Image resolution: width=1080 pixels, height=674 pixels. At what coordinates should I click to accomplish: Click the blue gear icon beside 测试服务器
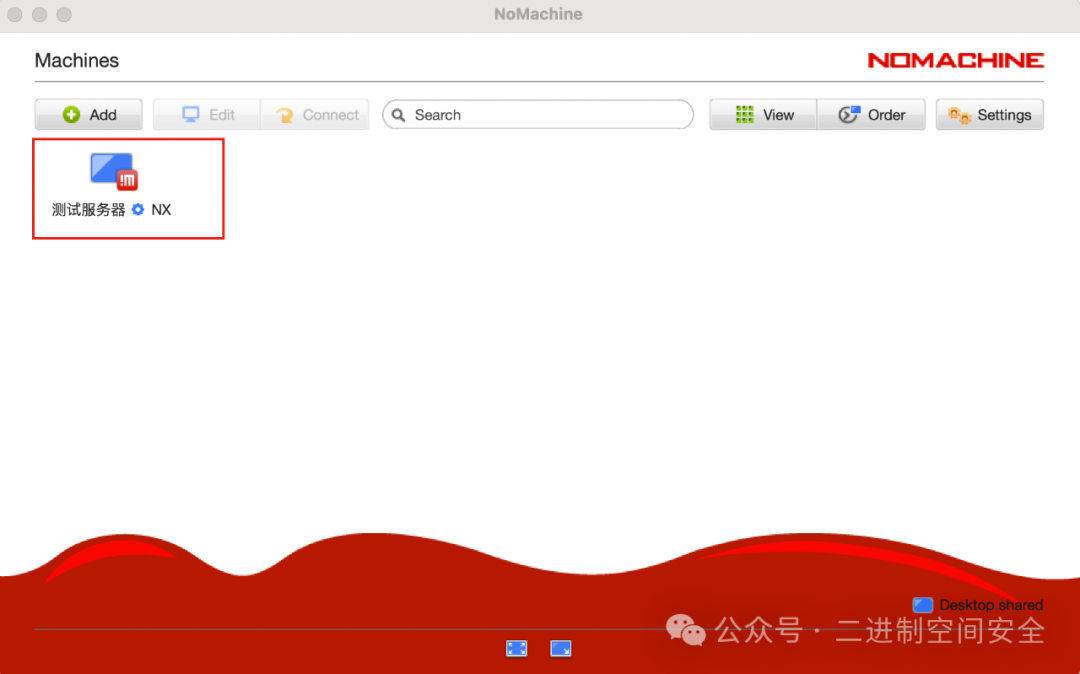[138, 209]
